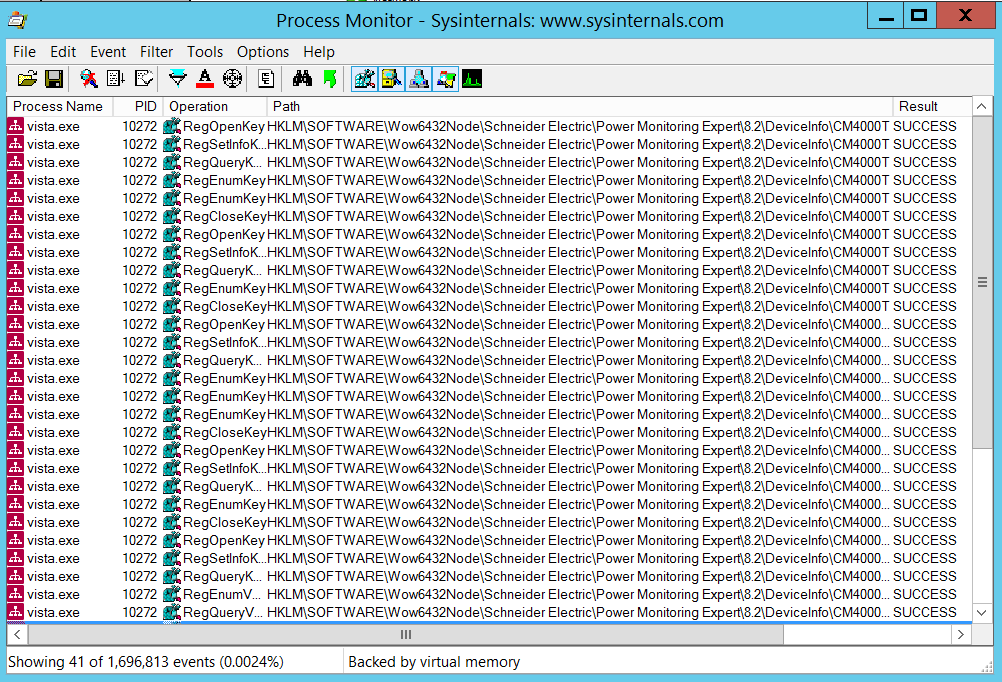This screenshot has width=1002, height=682.
Task: Open the Filter dialog with the funnel icon
Action: [178, 79]
